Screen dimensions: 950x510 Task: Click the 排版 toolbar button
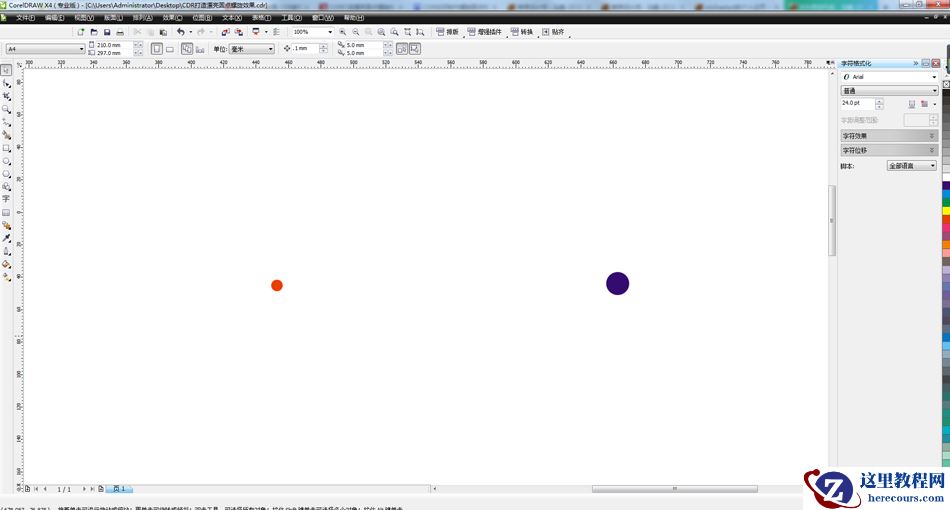448,32
